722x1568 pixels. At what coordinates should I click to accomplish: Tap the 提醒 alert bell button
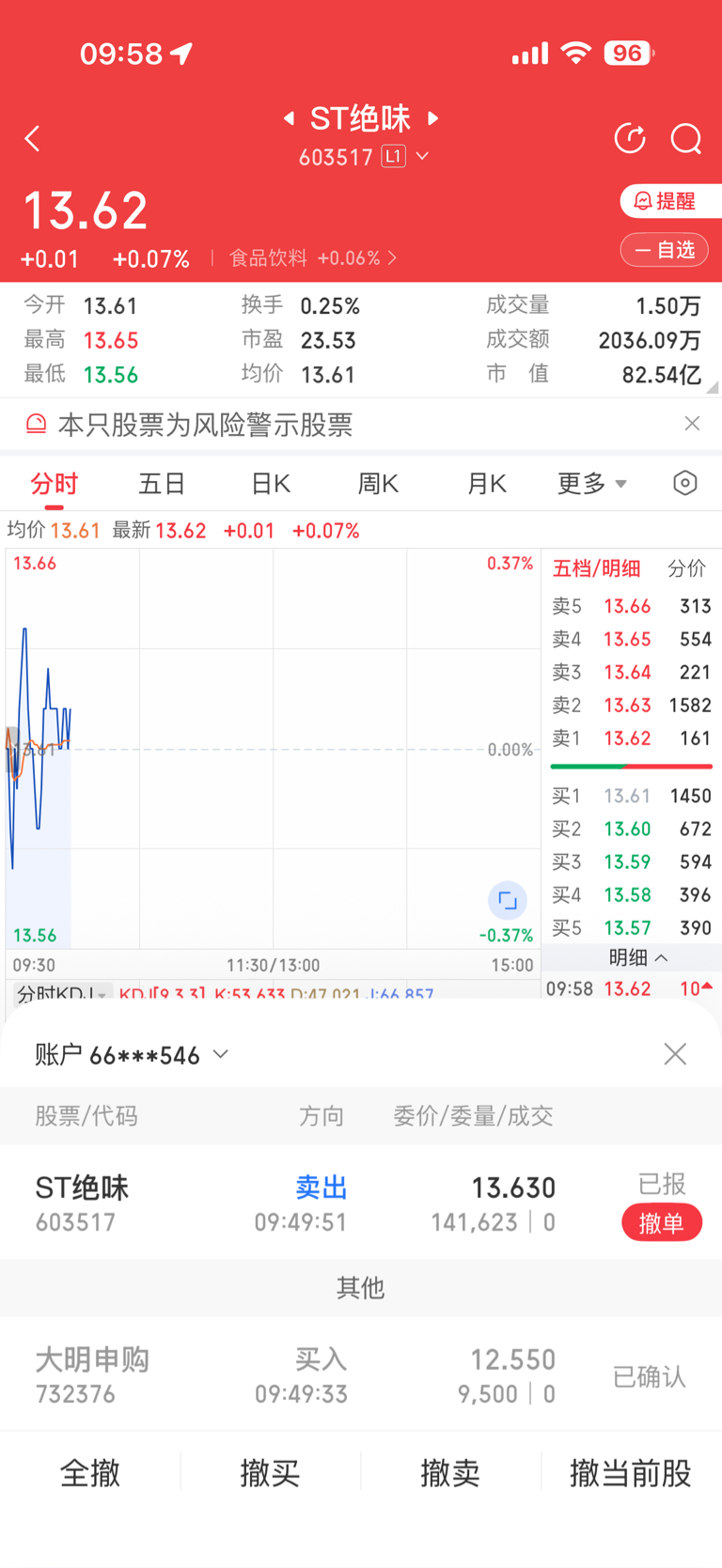(670, 201)
